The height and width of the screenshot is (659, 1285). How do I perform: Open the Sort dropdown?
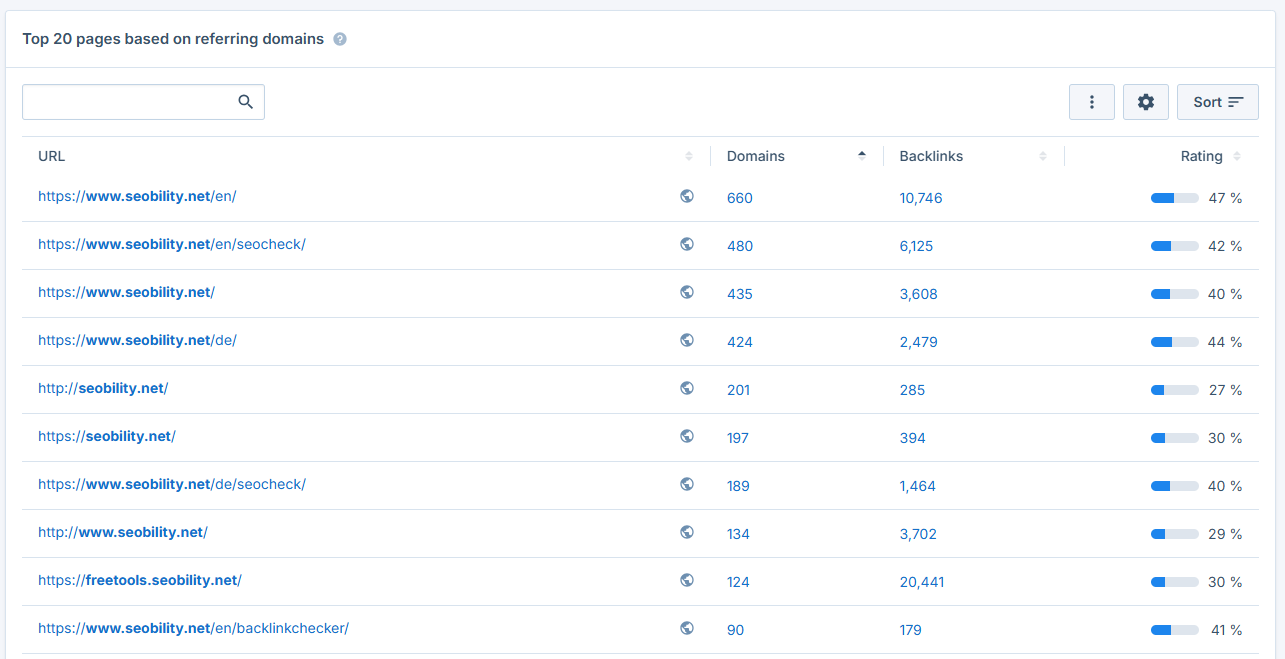coord(1217,101)
